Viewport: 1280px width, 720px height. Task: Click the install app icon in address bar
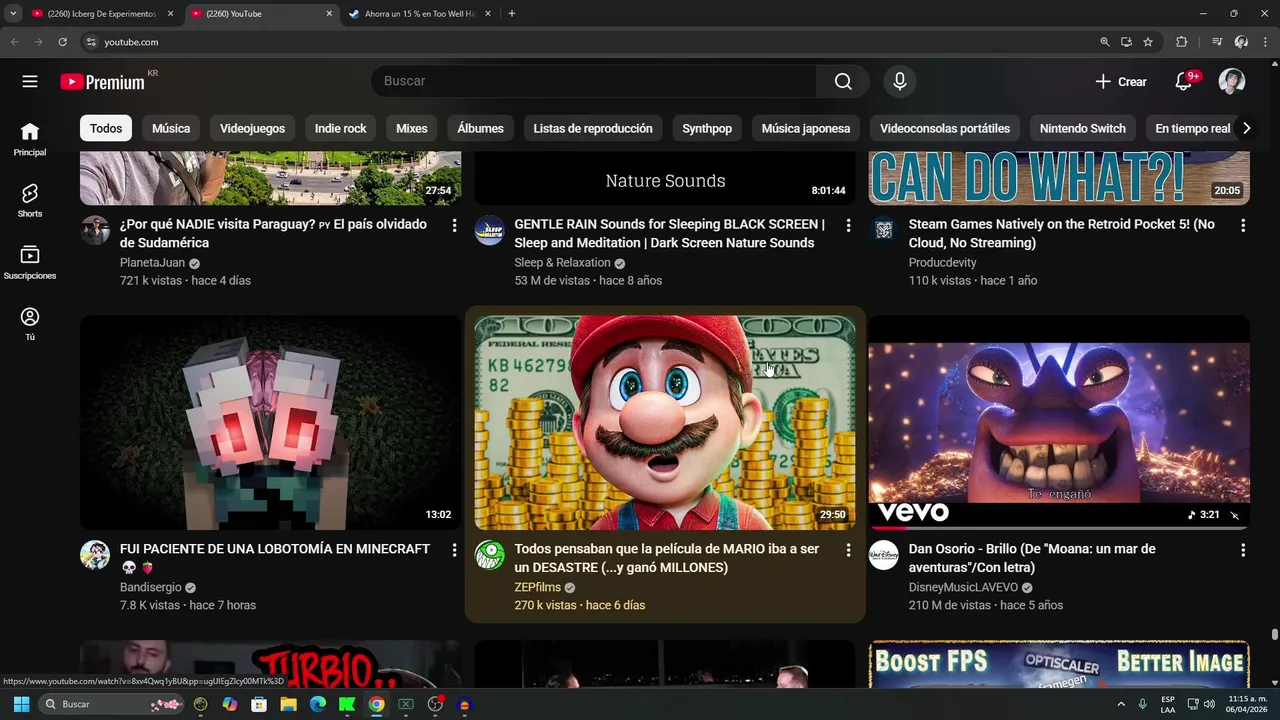(x=1127, y=42)
